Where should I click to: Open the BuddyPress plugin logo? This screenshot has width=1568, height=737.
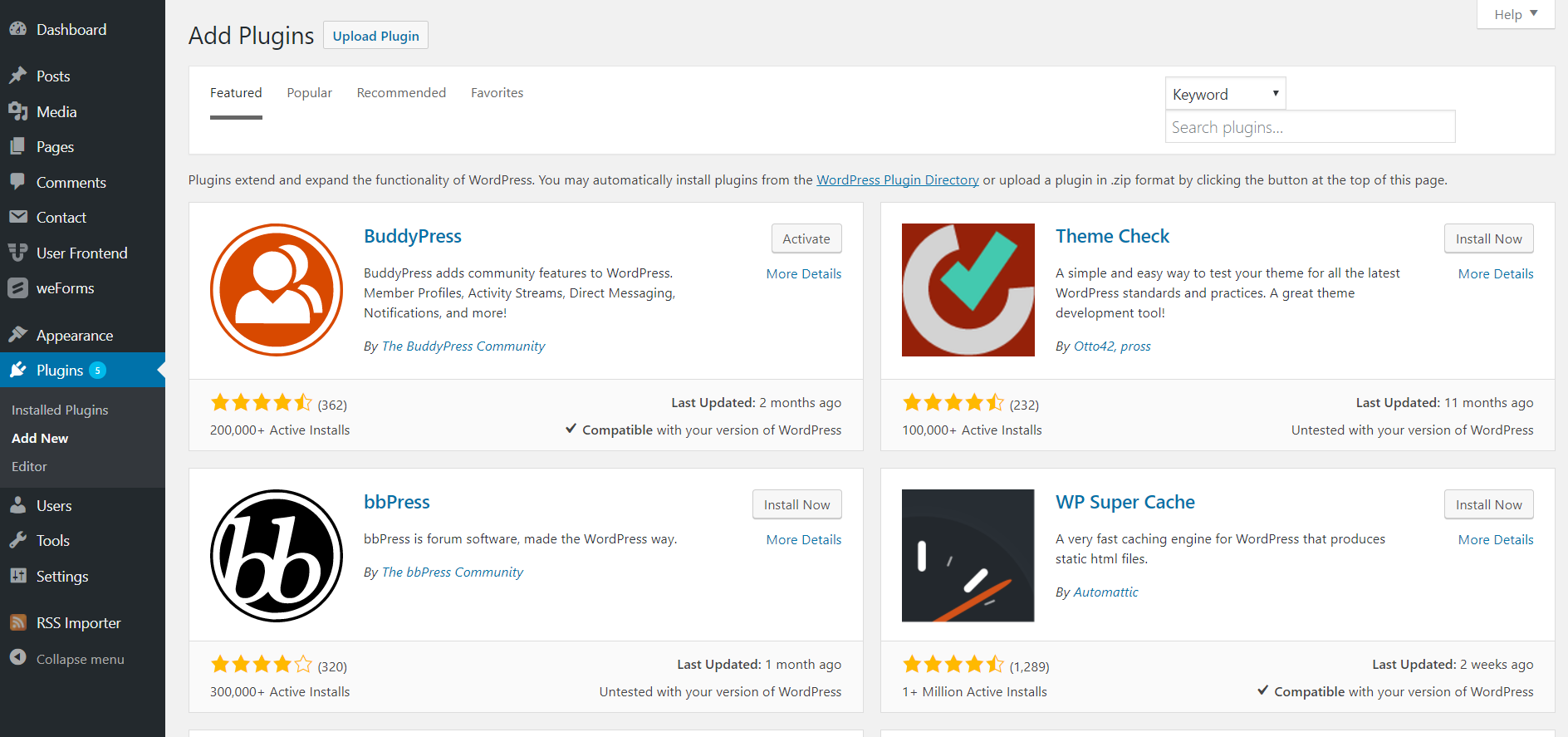(x=277, y=290)
